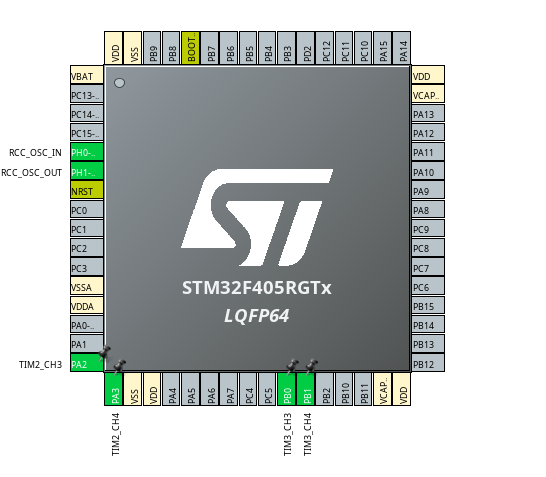The image size is (546, 477).
Task: Pick pin PA14
Action: tap(402, 48)
